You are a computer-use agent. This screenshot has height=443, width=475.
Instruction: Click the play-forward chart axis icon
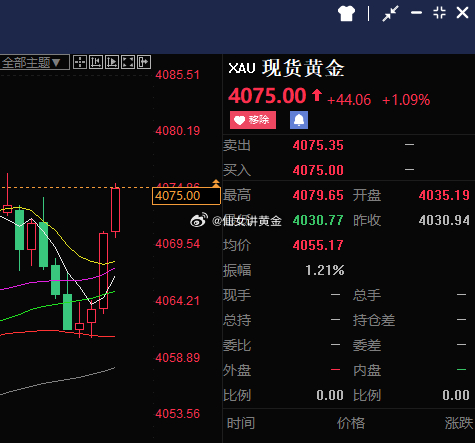click(x=112, y=62)
